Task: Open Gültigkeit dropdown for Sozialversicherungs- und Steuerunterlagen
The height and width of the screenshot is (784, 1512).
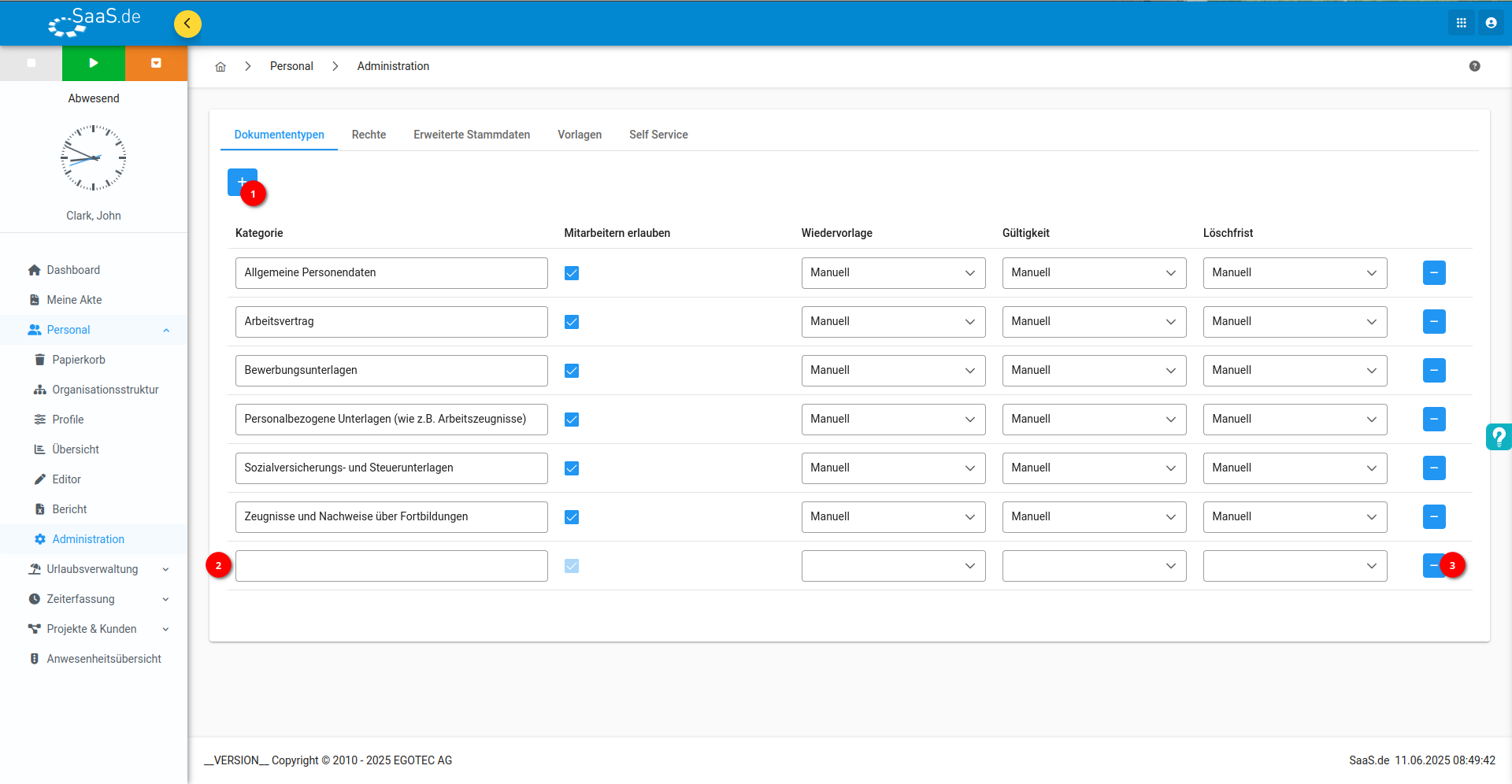Action: [1094, 468]
